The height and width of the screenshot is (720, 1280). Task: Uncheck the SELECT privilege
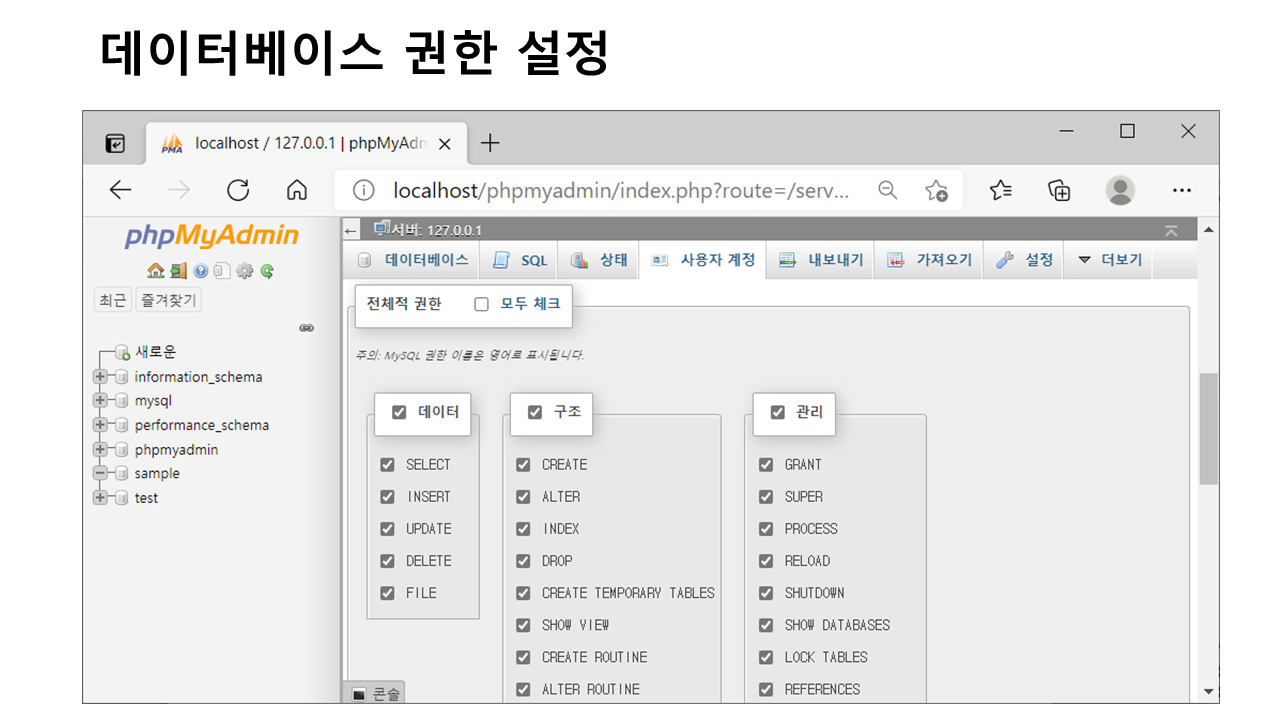click(x=388, y=465)
